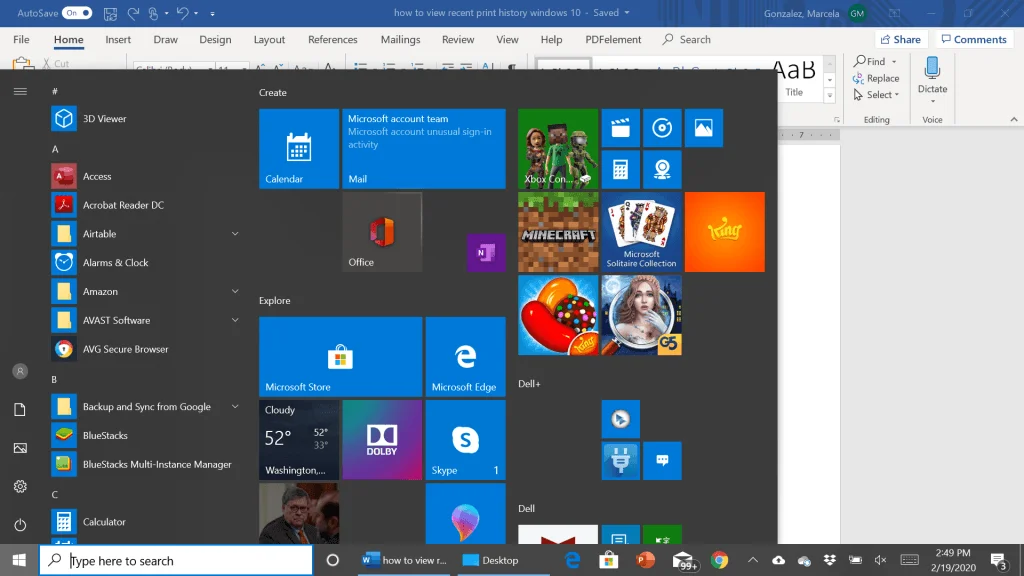The width and height of the screenshot is (1024, 576).
Task: Toggle AutoSave switch in Word
Action: pos(77,13)
